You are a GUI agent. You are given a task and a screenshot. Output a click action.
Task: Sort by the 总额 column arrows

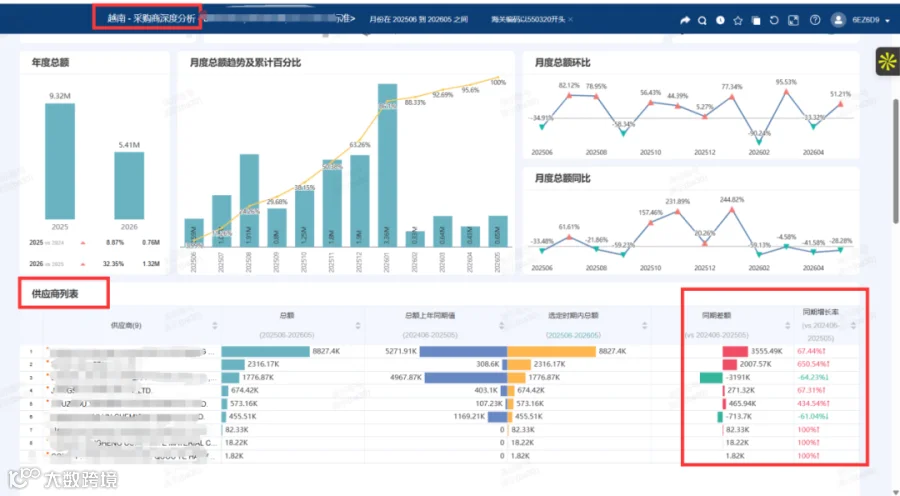click(358, 326)
